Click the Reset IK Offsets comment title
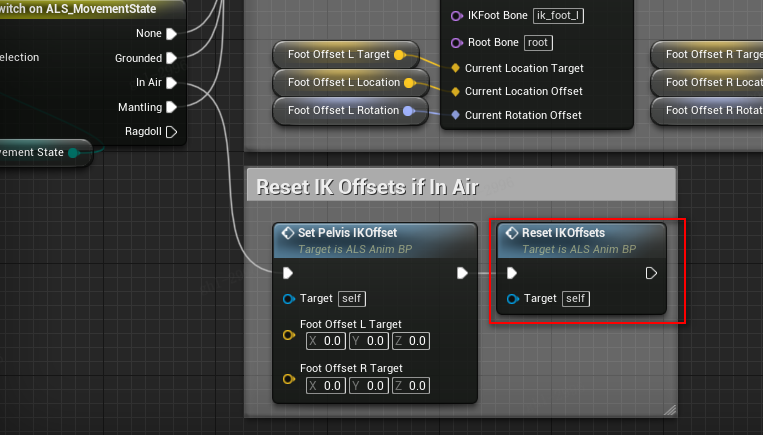The height and width of the screenshot is (435, 763). 367,186
